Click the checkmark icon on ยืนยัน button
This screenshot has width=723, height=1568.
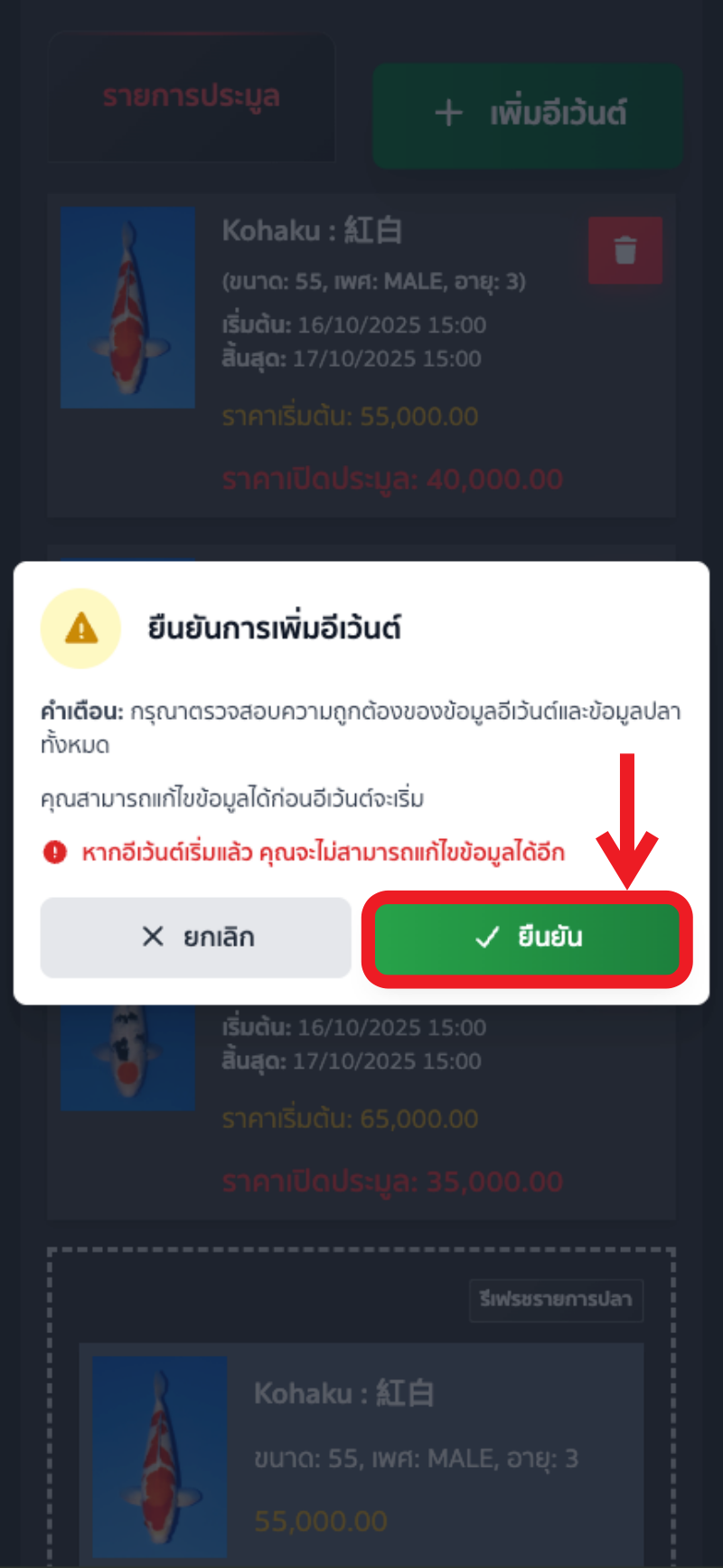pyautogui.click(x=487, y=938)
